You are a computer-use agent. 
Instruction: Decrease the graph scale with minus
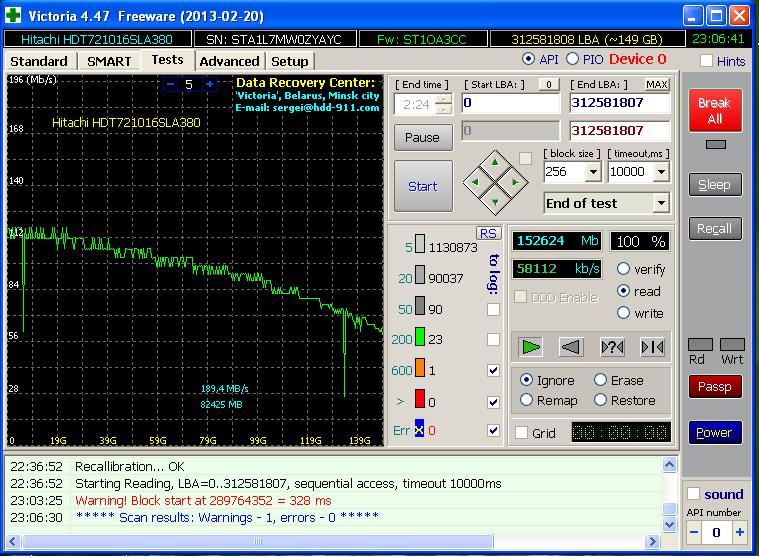168,85
